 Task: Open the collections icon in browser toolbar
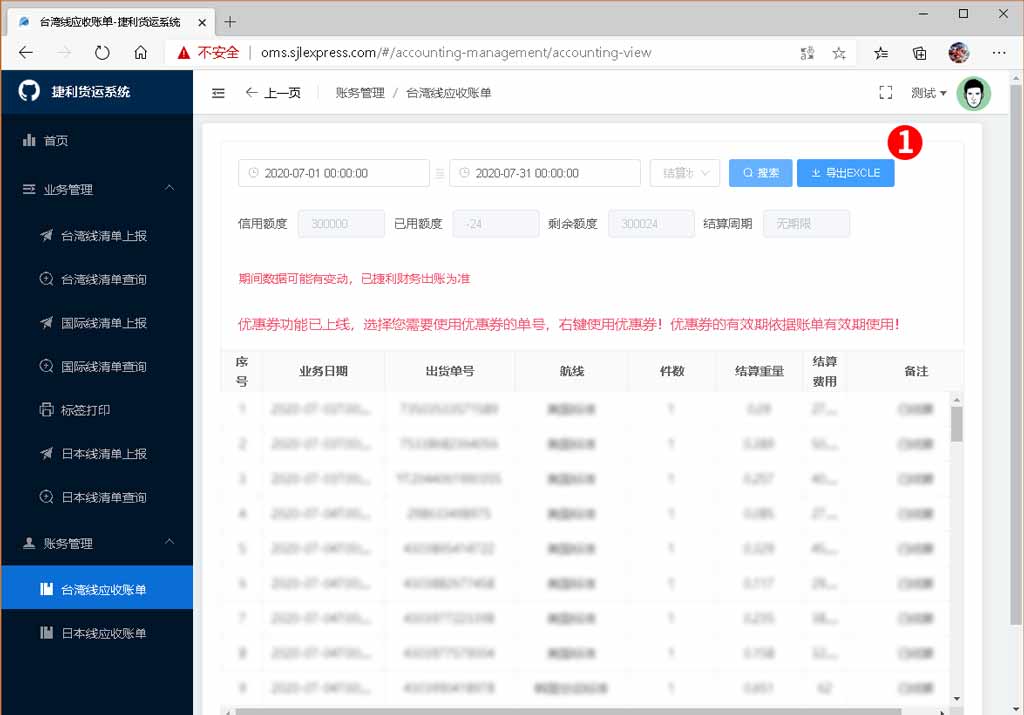(x=920, y=53)
